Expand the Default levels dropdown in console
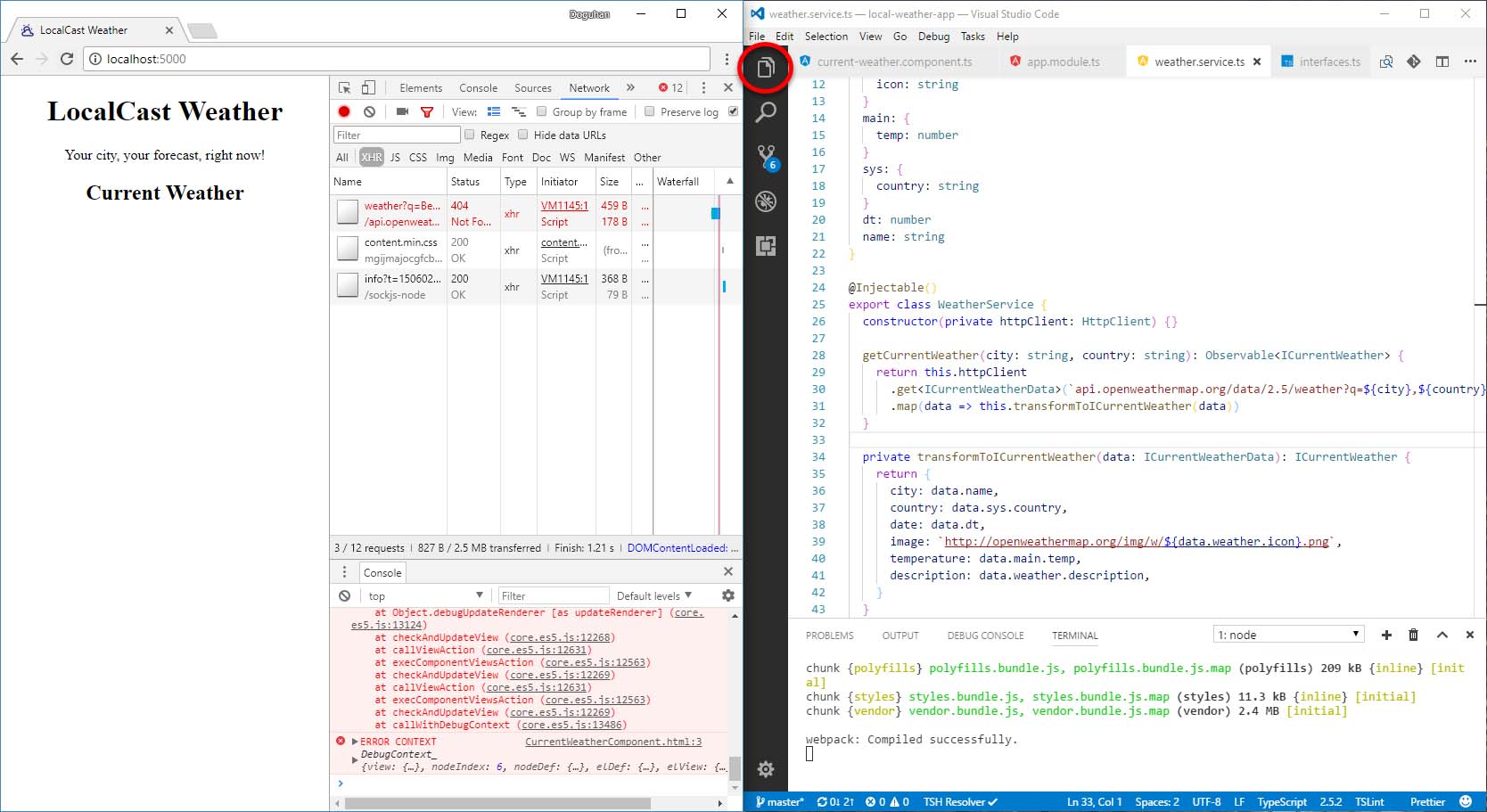Screen dimensions: 1487x812 653,595
